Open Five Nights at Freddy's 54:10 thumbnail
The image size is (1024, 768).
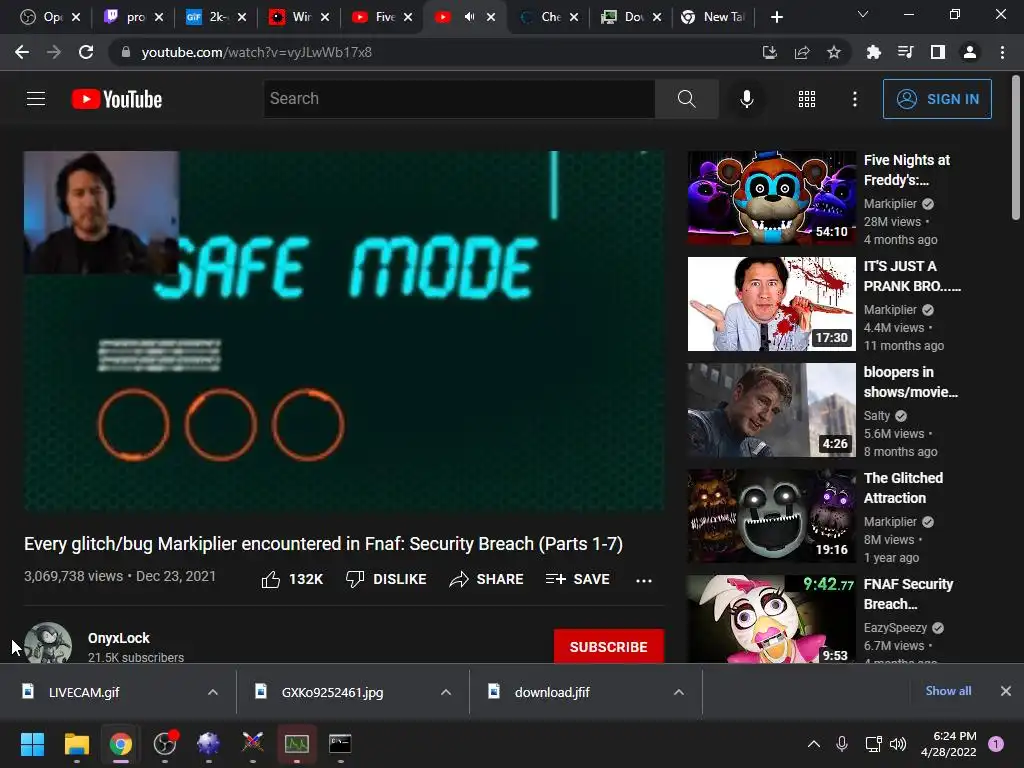(x=771, y=198)
